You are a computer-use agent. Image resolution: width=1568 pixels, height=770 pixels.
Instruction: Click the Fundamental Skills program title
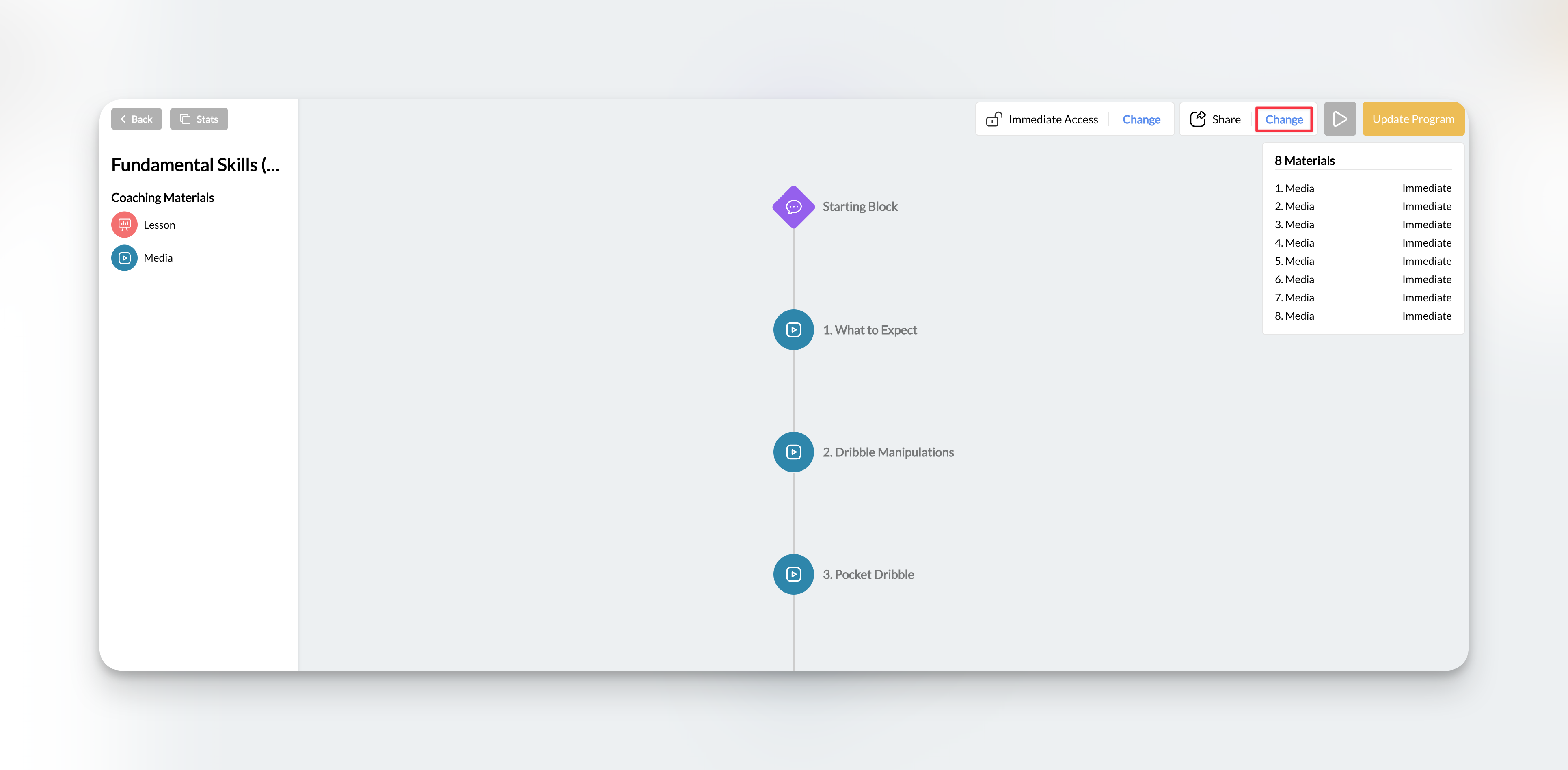195,165
